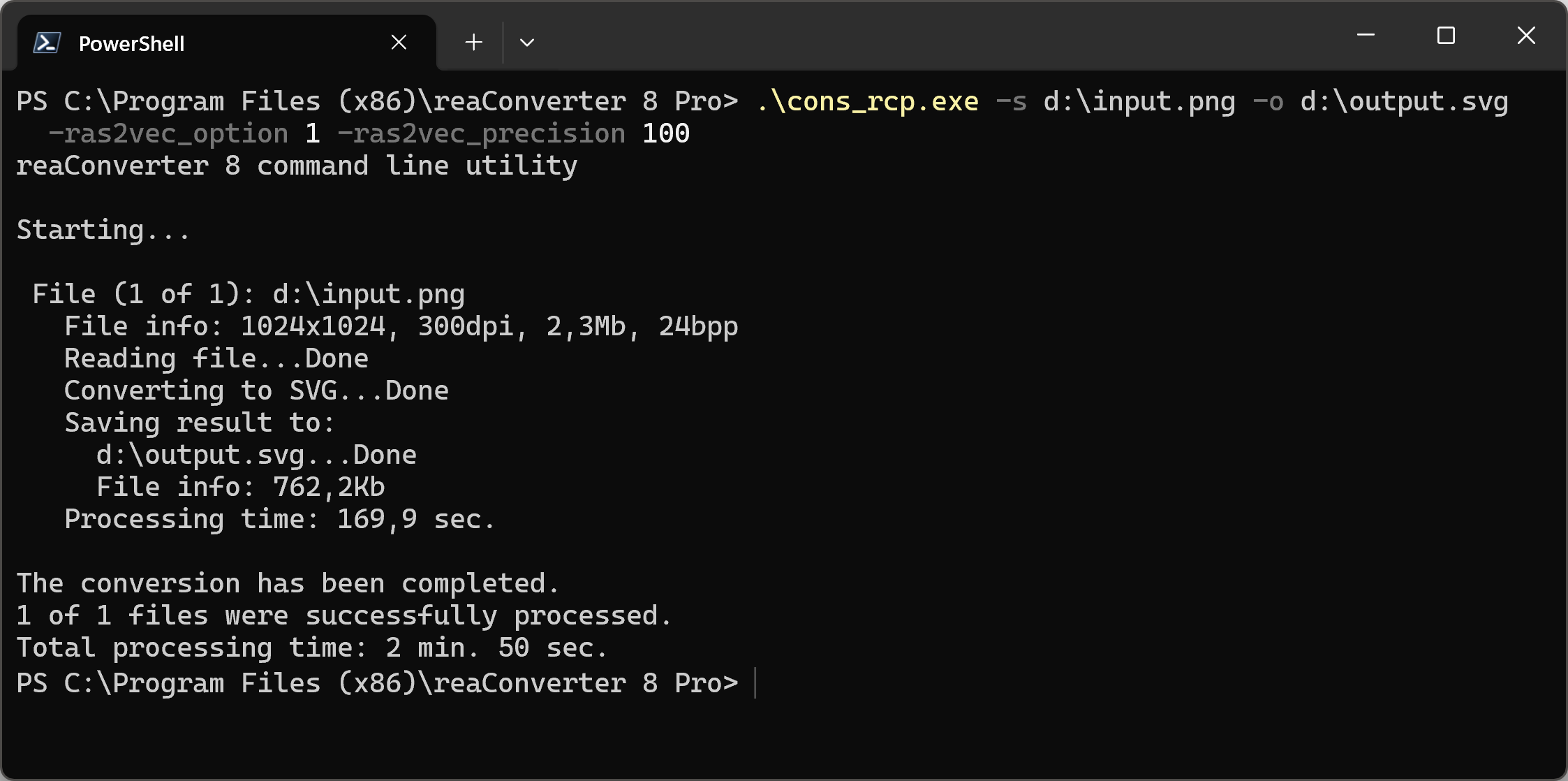
Task: Click the d:\output.svg argument in the command
Action: [x=1404, y=102]
